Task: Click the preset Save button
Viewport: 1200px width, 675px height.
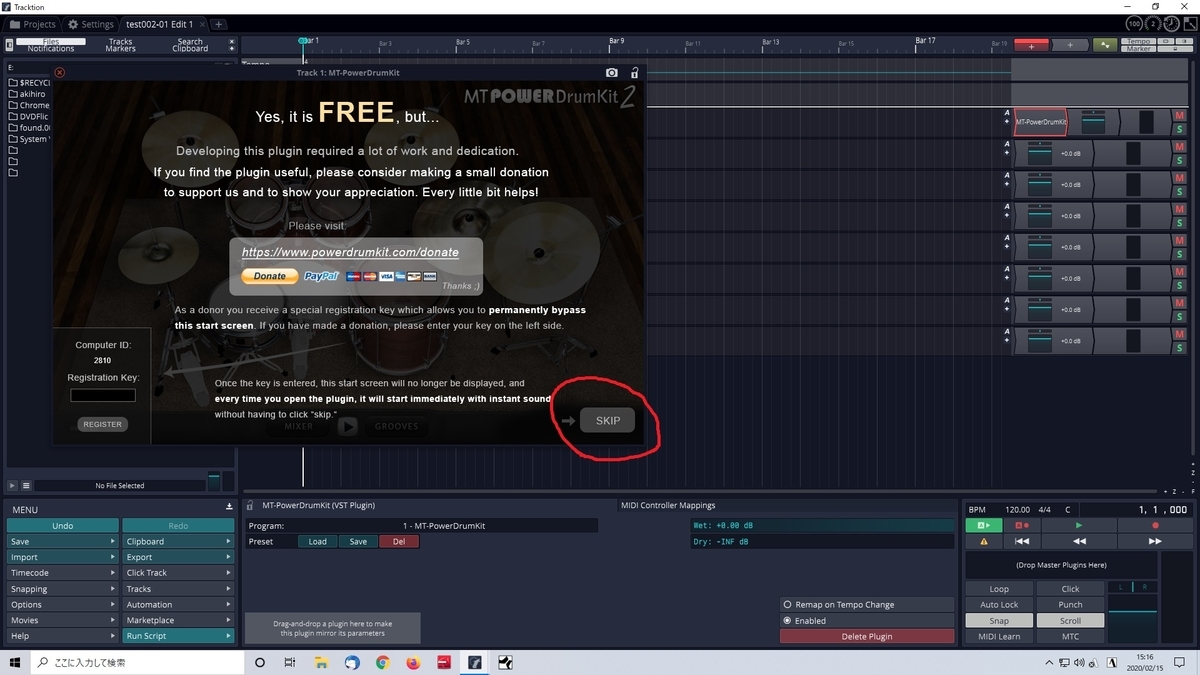Action: point(358,541)
